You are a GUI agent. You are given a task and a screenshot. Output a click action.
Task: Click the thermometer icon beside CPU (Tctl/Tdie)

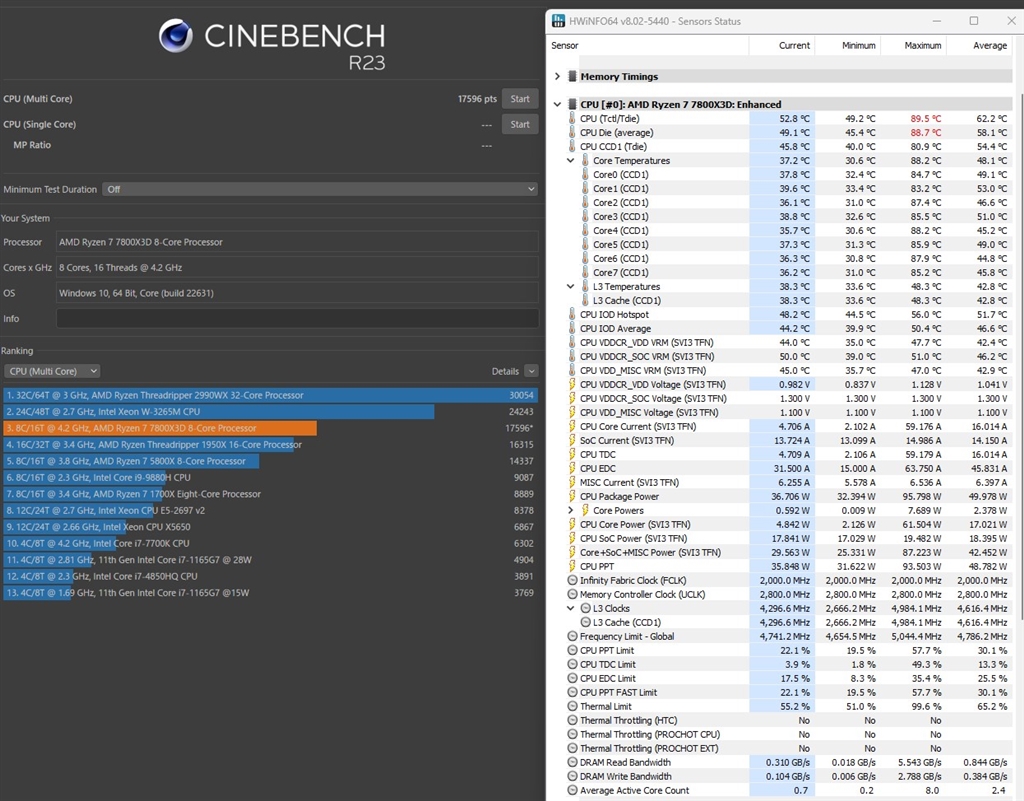point(572,118)
